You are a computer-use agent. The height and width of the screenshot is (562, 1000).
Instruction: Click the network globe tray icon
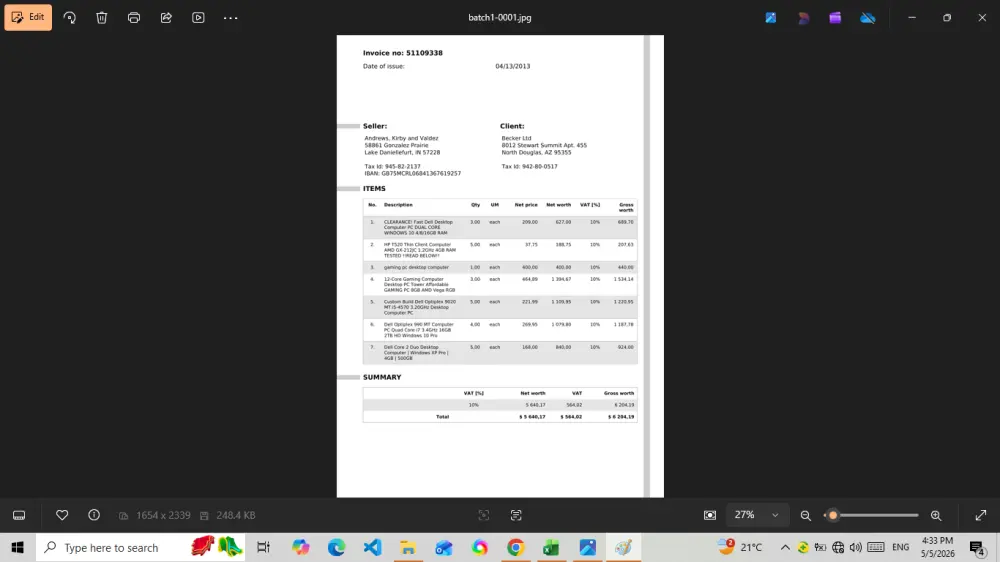coord(838,547)
